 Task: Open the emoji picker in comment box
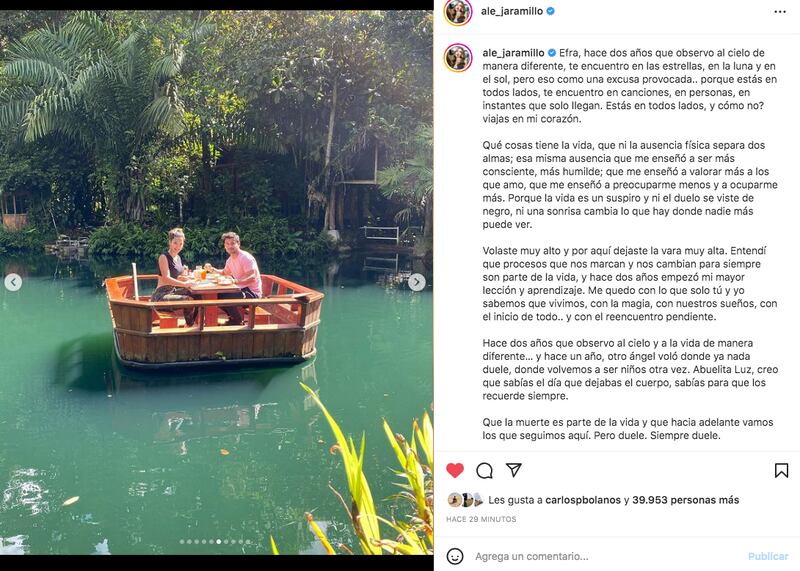point(455,556)
